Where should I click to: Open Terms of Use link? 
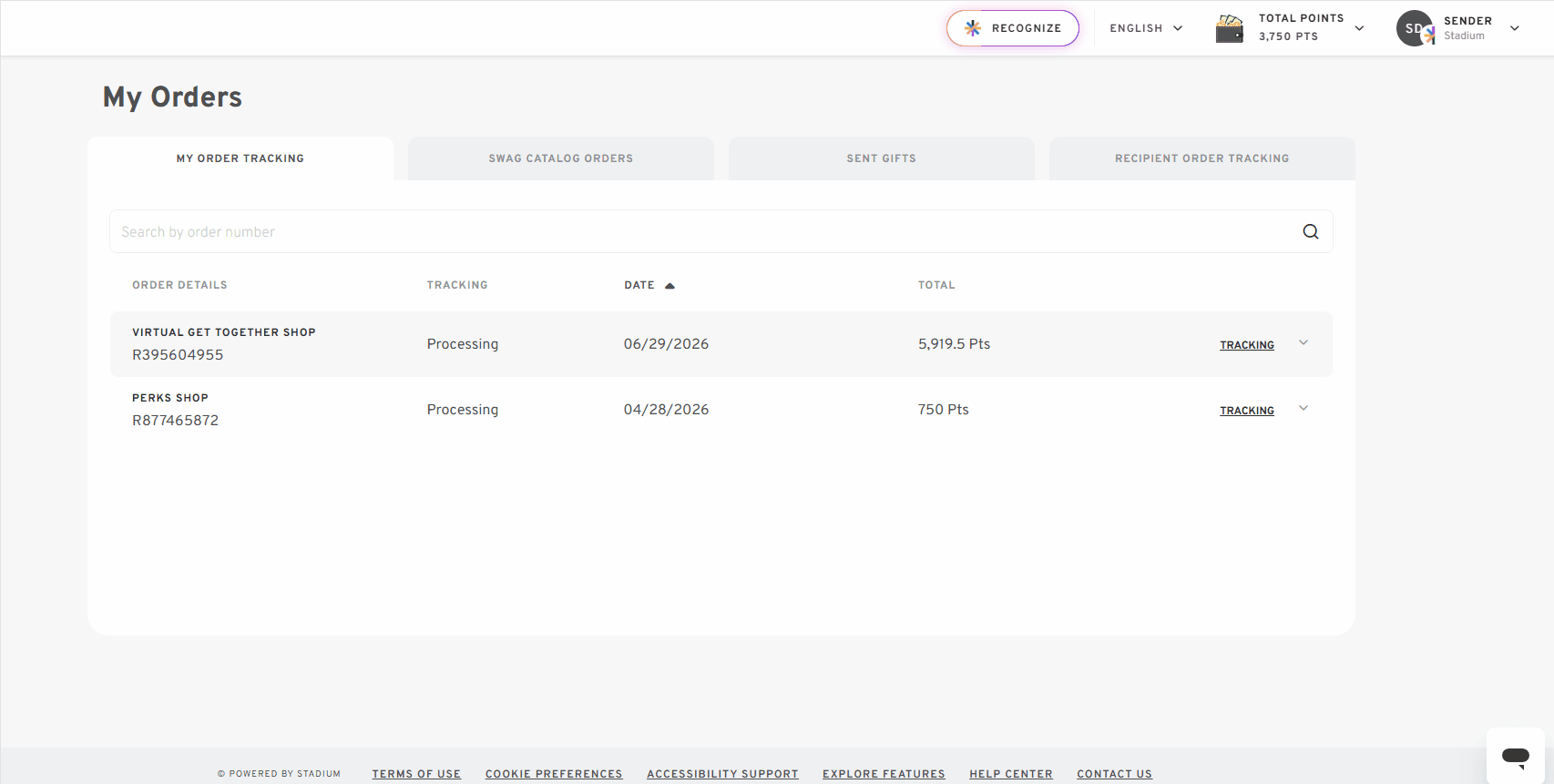tap(416, 774)
